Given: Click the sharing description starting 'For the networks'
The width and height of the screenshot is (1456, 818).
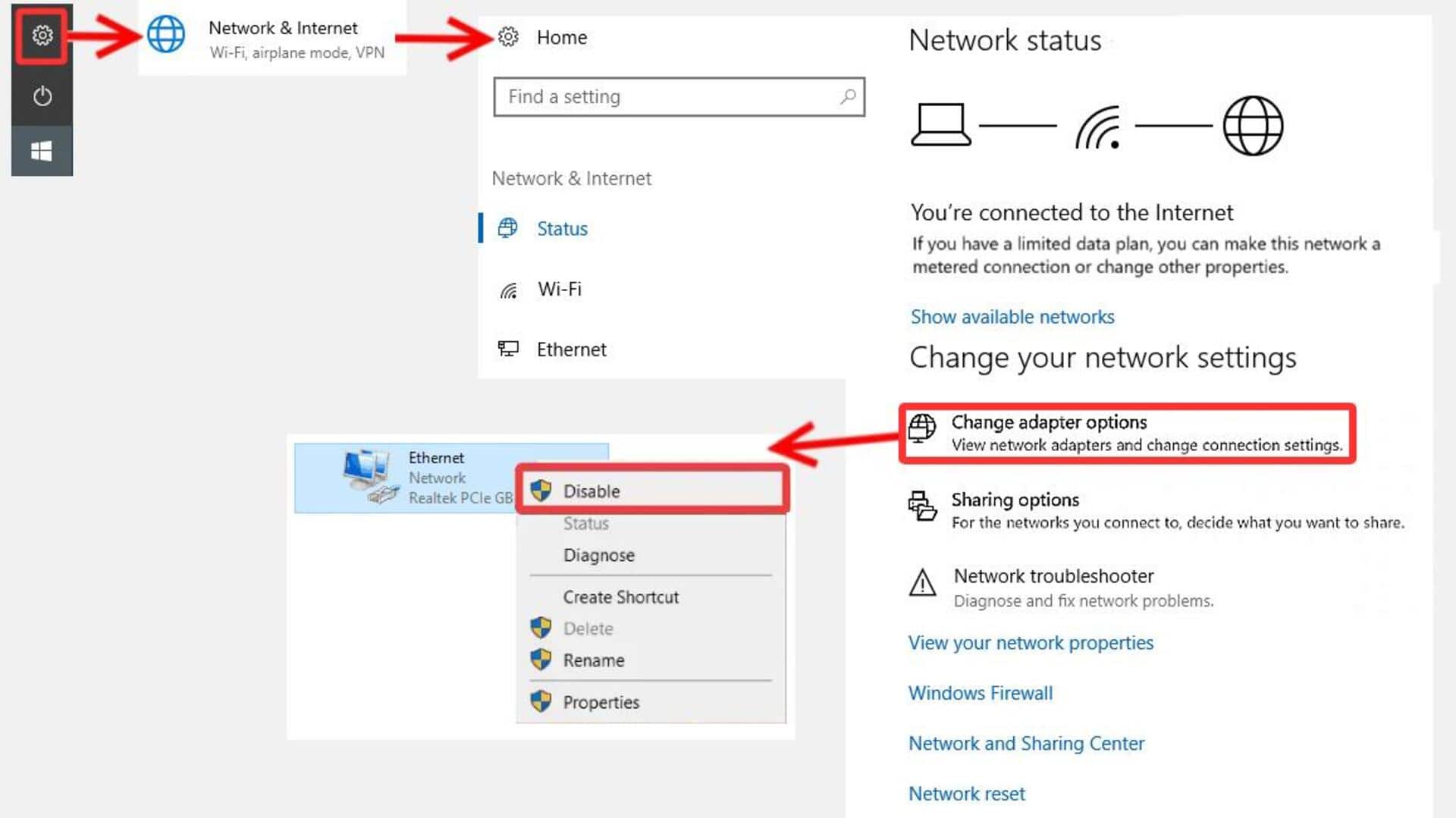Looking at the screenshot, I should coord(1178,522).
